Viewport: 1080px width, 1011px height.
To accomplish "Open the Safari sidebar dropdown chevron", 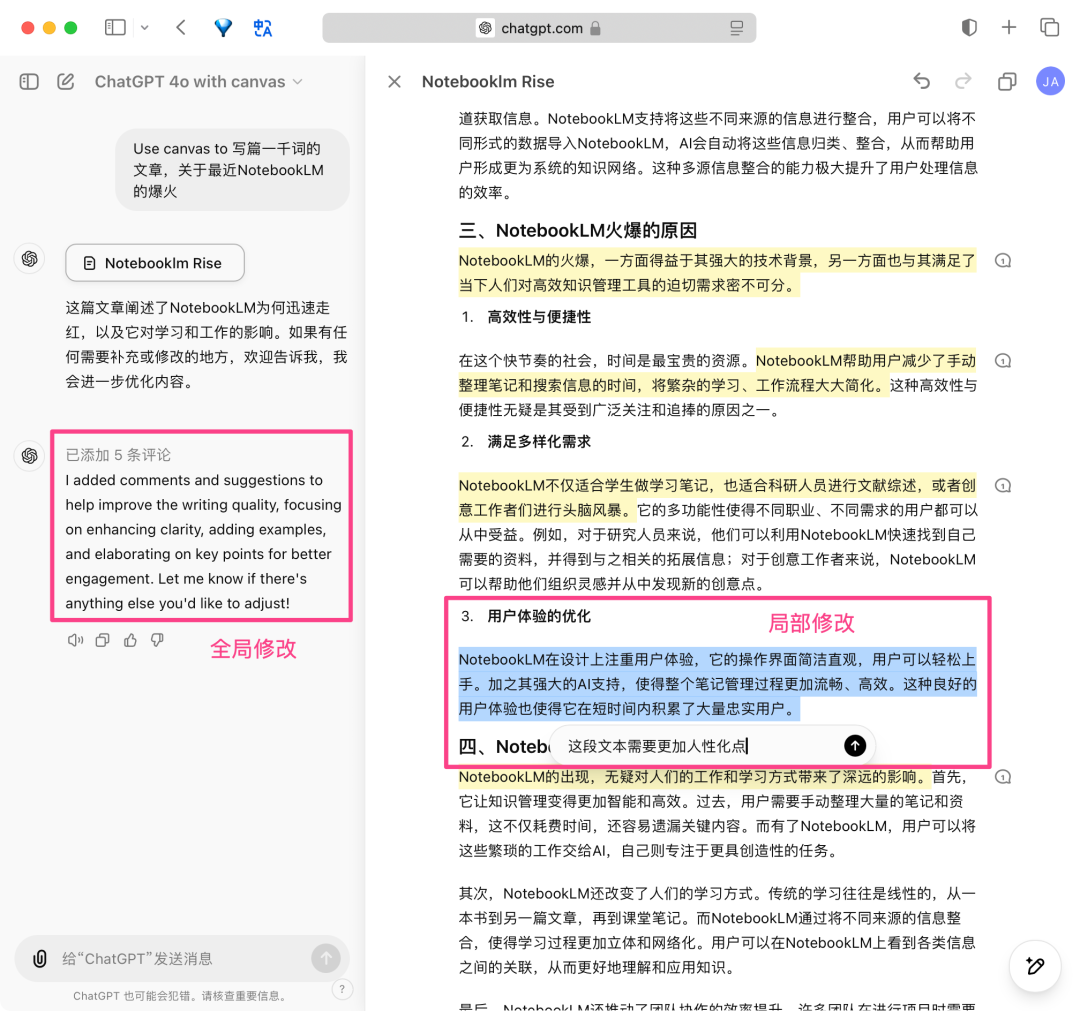I will 145,28.
